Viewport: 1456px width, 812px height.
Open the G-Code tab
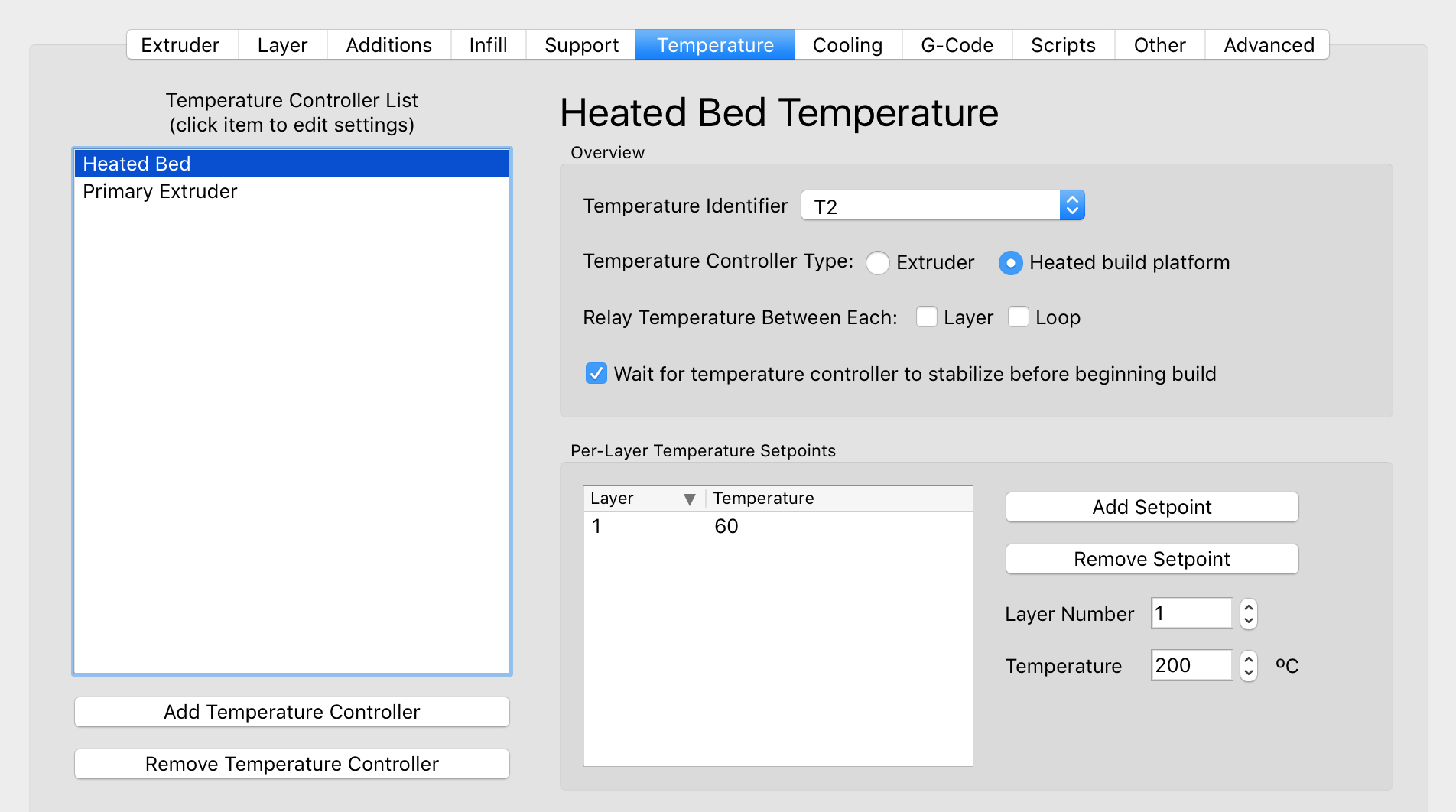pos(956,45)
